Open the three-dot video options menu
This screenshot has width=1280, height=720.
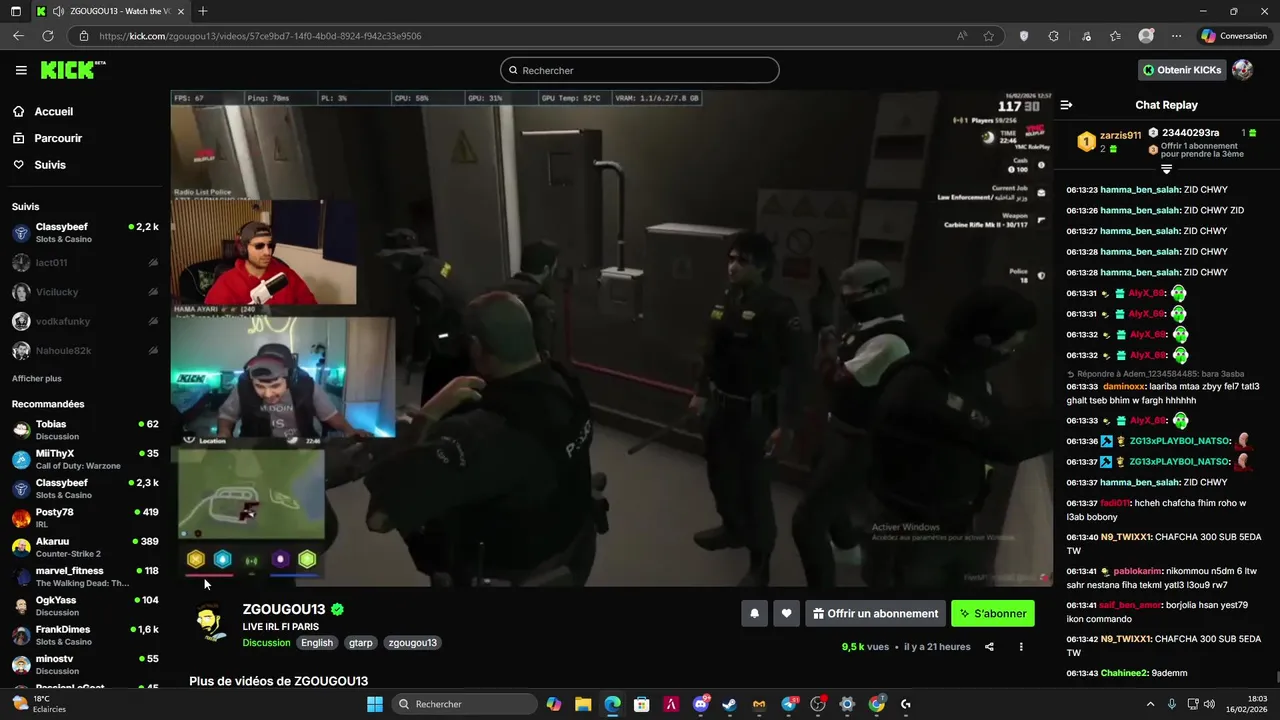(x=1021, y=647)
